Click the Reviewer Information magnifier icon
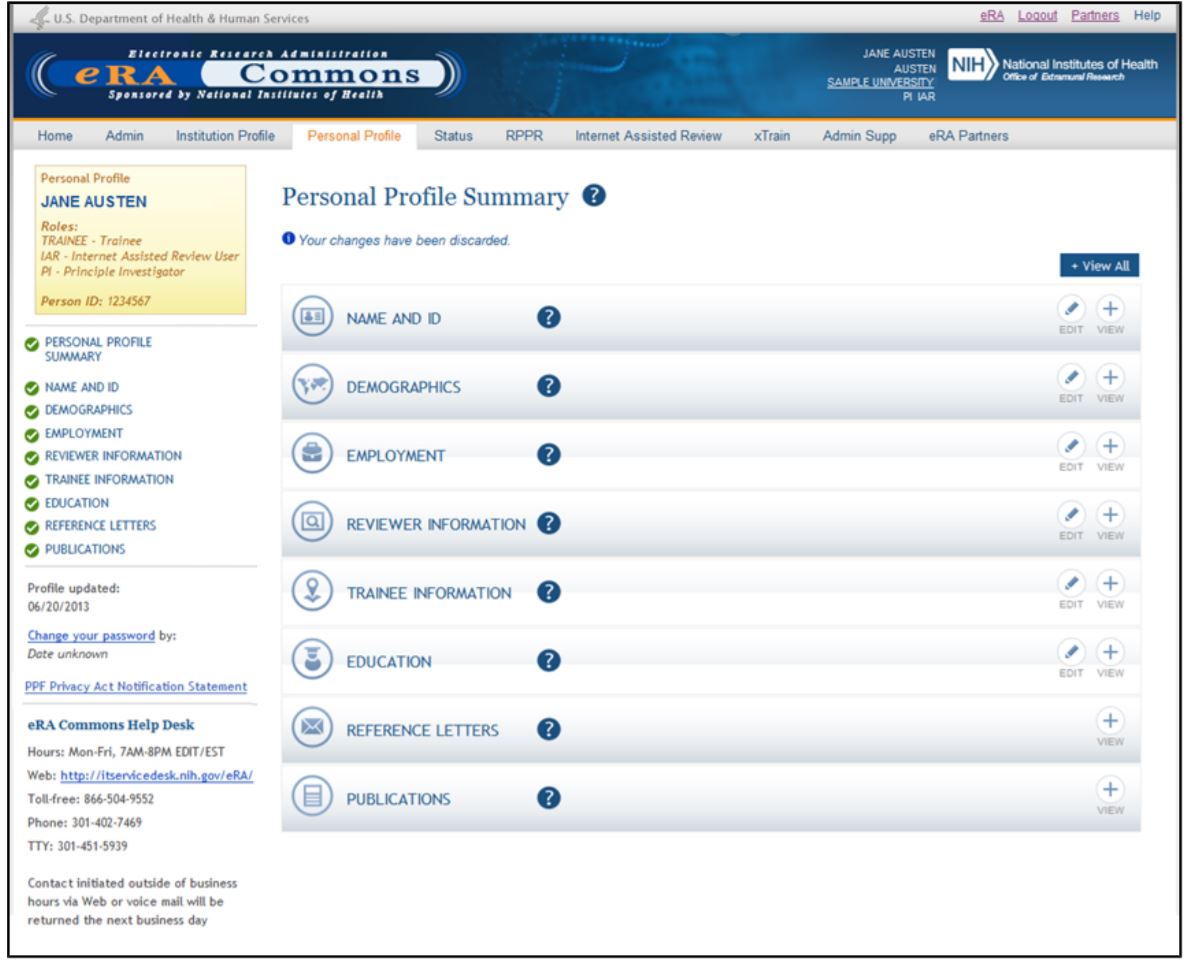1188x960 pixels. tap(312, 523)
